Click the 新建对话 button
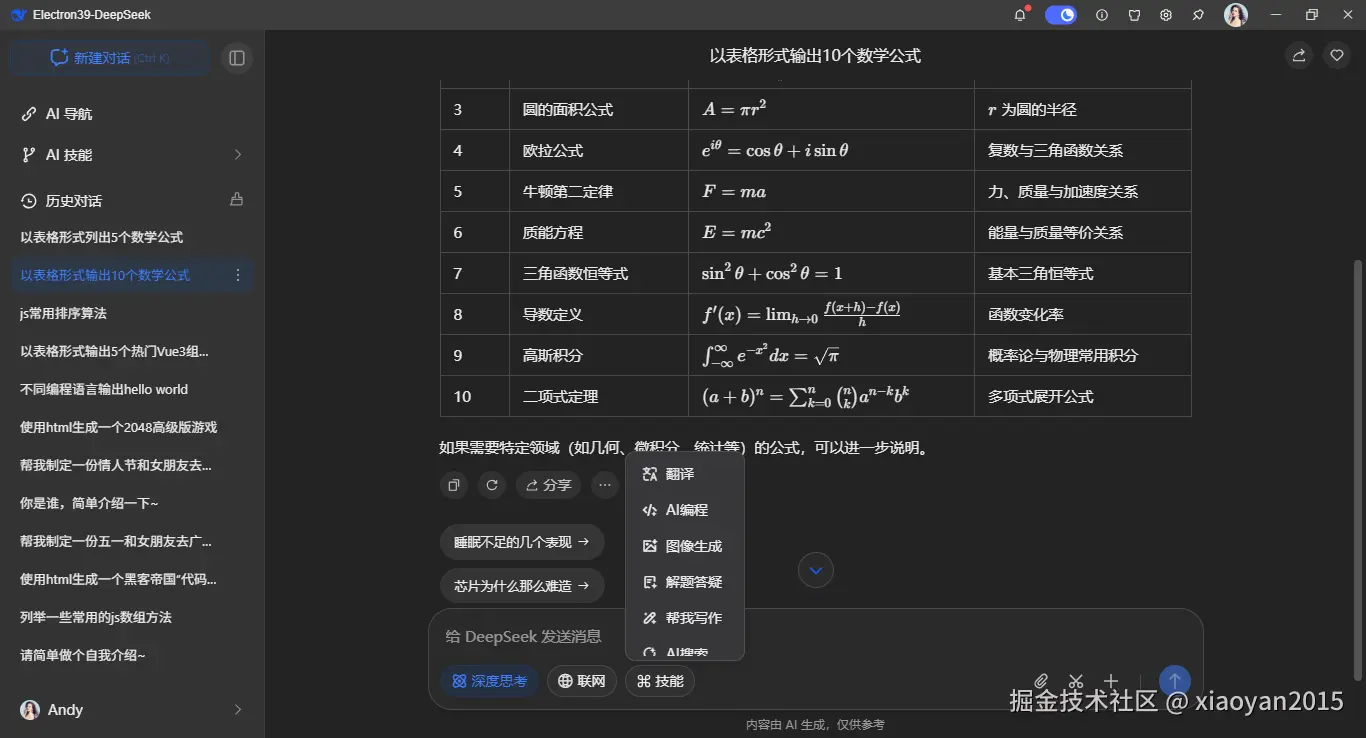This screenshot has width=1366, height=738. tap(109, 57)
